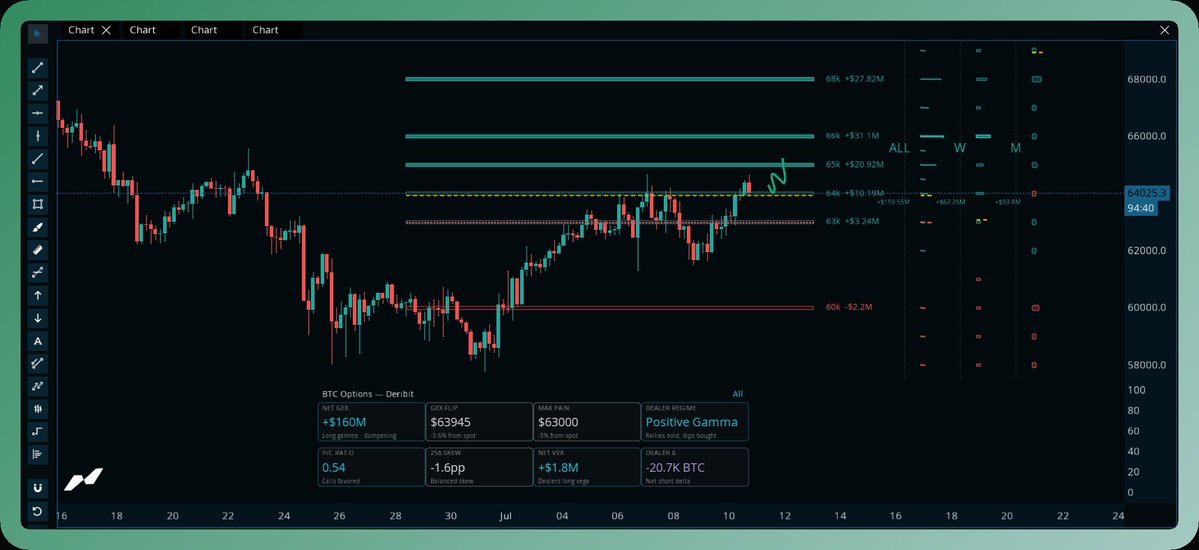The height and width of the screenshot is (550, 1199).
Task: Click the 62000.0 price axis label
Action: click(x=1146, y=251)
